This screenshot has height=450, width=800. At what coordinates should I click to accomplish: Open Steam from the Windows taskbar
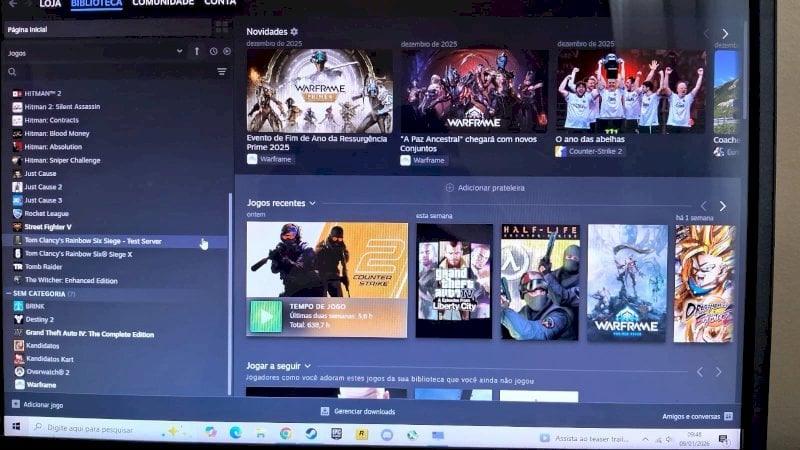(x=311, y=433)
